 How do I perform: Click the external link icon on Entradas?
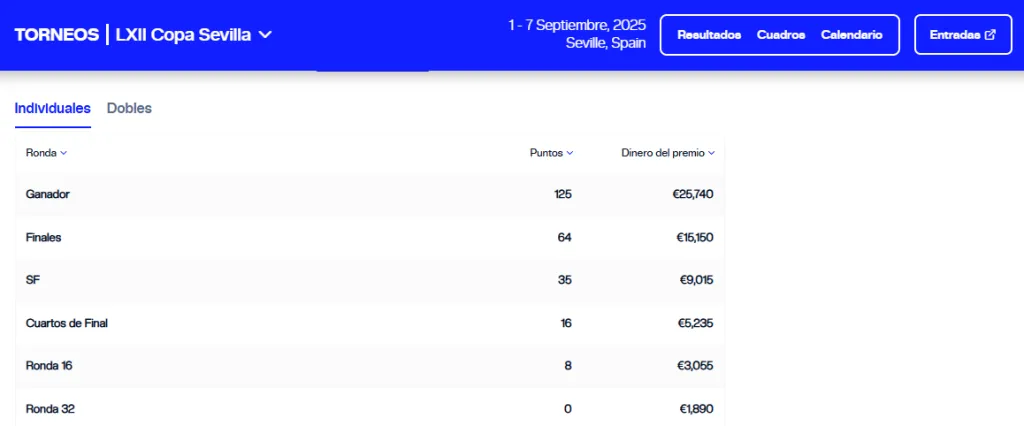(990, 35)
